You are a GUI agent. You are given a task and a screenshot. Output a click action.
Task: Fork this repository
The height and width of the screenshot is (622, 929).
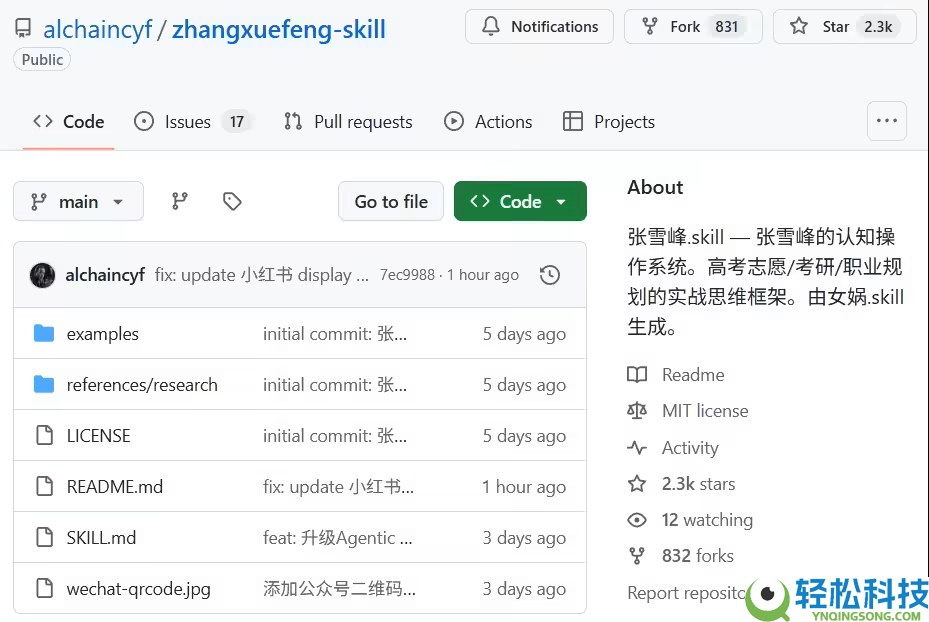pos(693,27)
